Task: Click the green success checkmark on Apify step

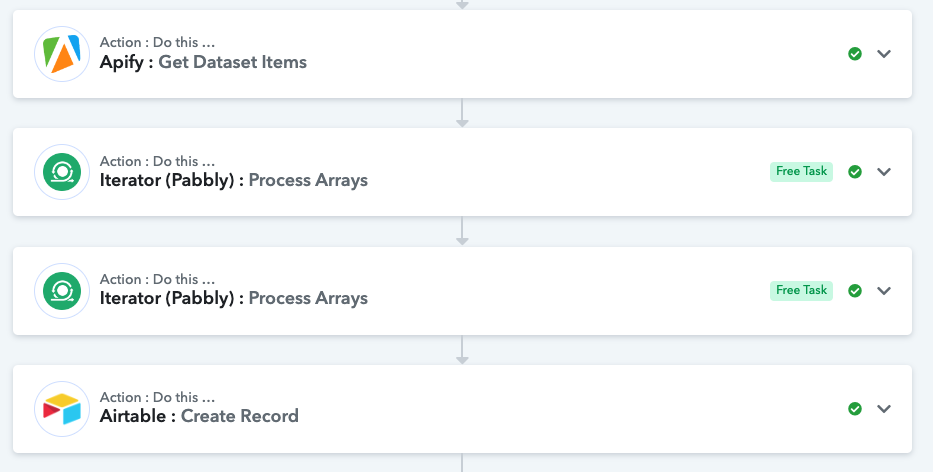Action: click(855, 54)
